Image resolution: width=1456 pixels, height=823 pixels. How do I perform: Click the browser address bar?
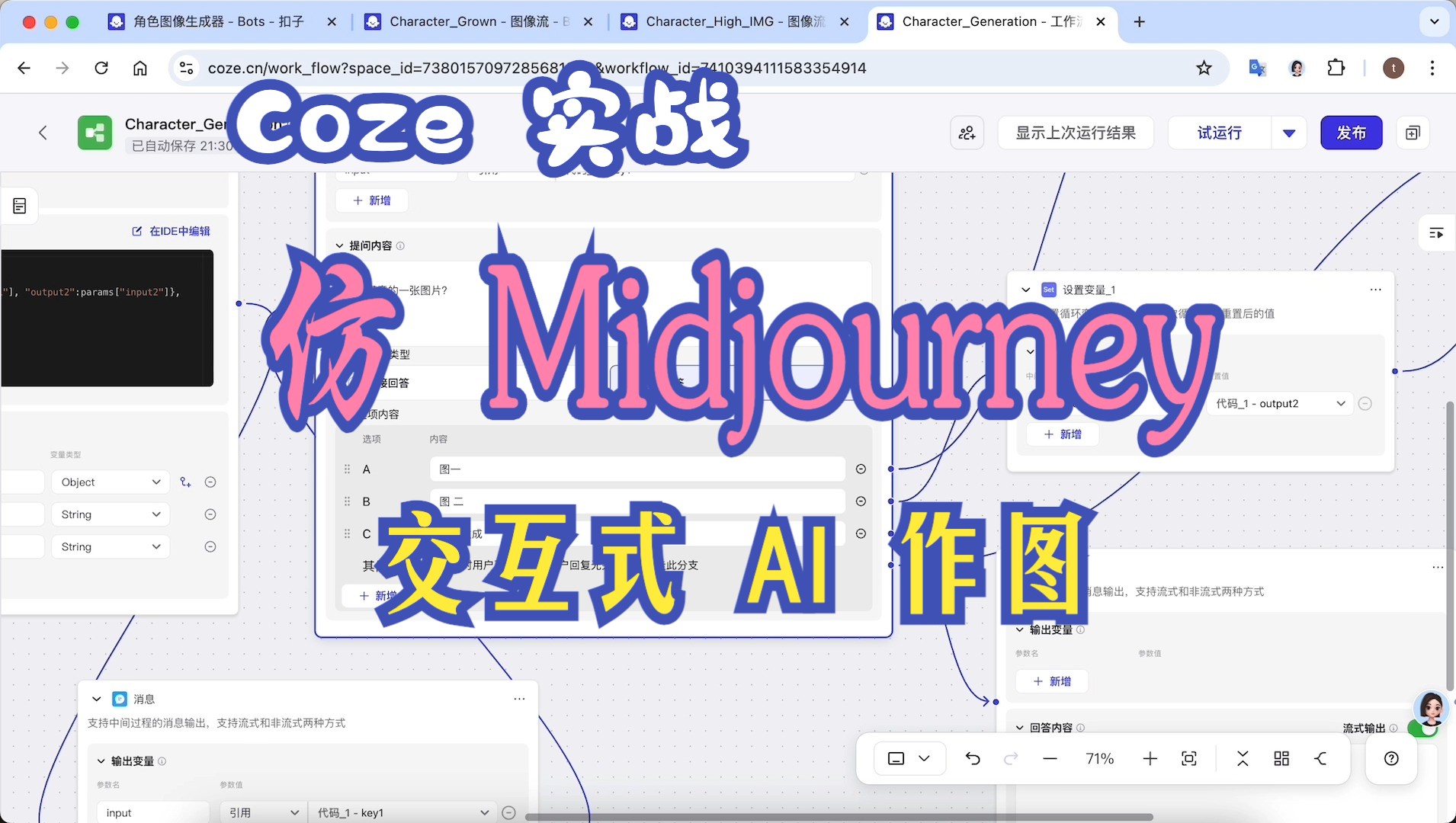pyautogui.click(x=698, y=68)
